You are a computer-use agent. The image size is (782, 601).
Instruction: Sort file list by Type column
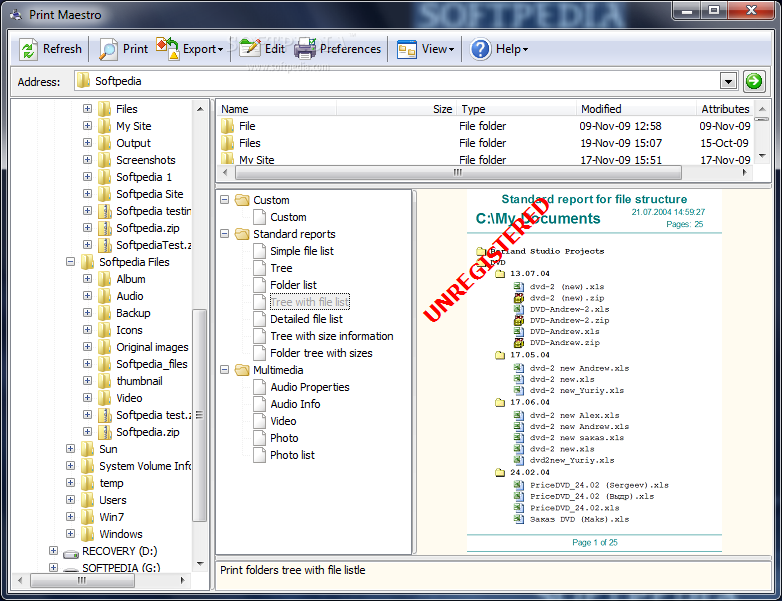[517, 109]
